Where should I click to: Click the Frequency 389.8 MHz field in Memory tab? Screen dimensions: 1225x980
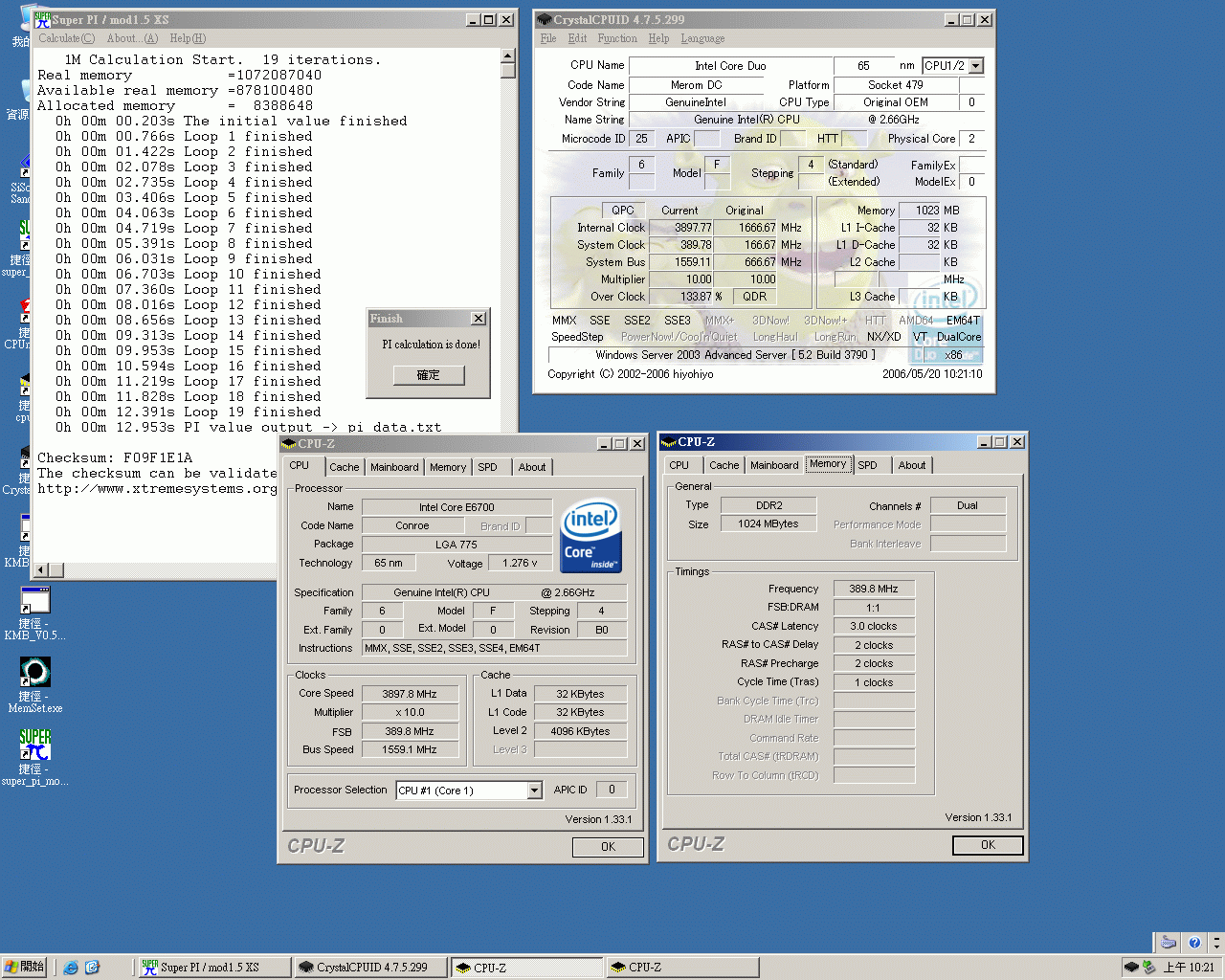(874, 589)
